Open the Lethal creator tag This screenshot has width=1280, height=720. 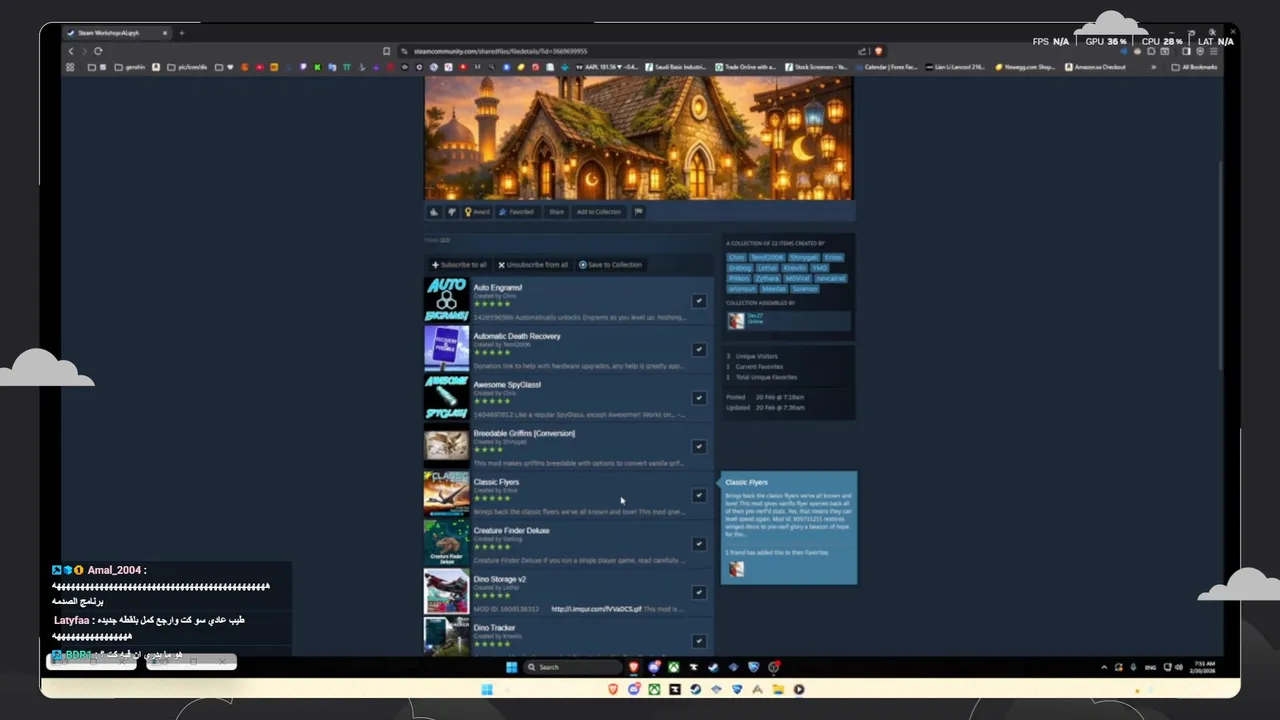767,268
